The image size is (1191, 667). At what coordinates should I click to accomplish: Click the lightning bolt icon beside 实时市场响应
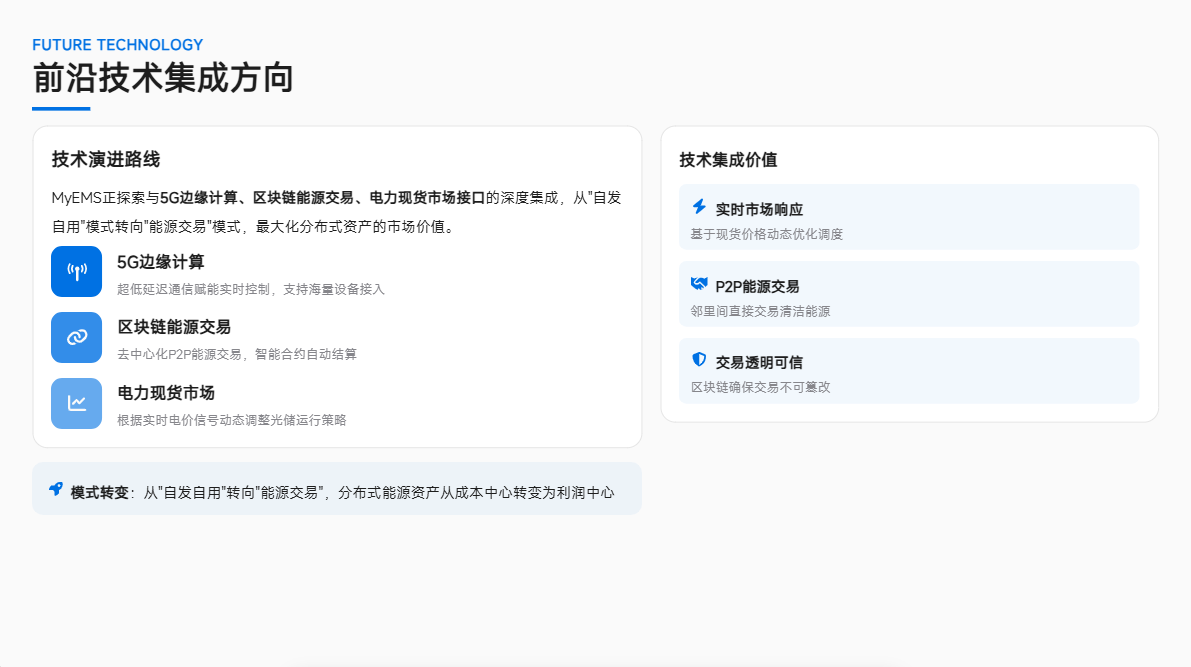click(x=700, y=207)
